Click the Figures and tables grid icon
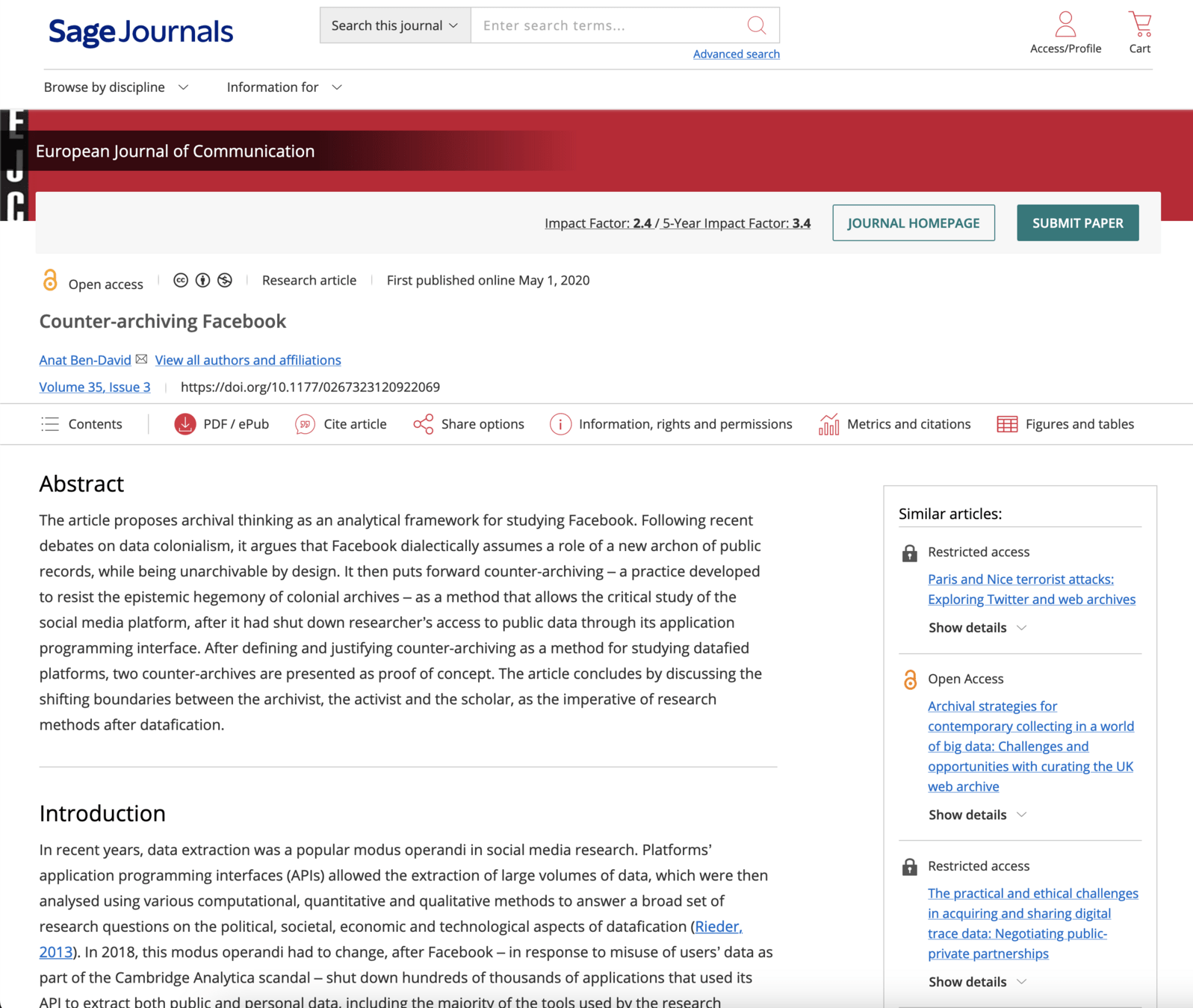The width and height of the screenshot is (1193, 1008). pyautogui.click(x=1007, y=424)
